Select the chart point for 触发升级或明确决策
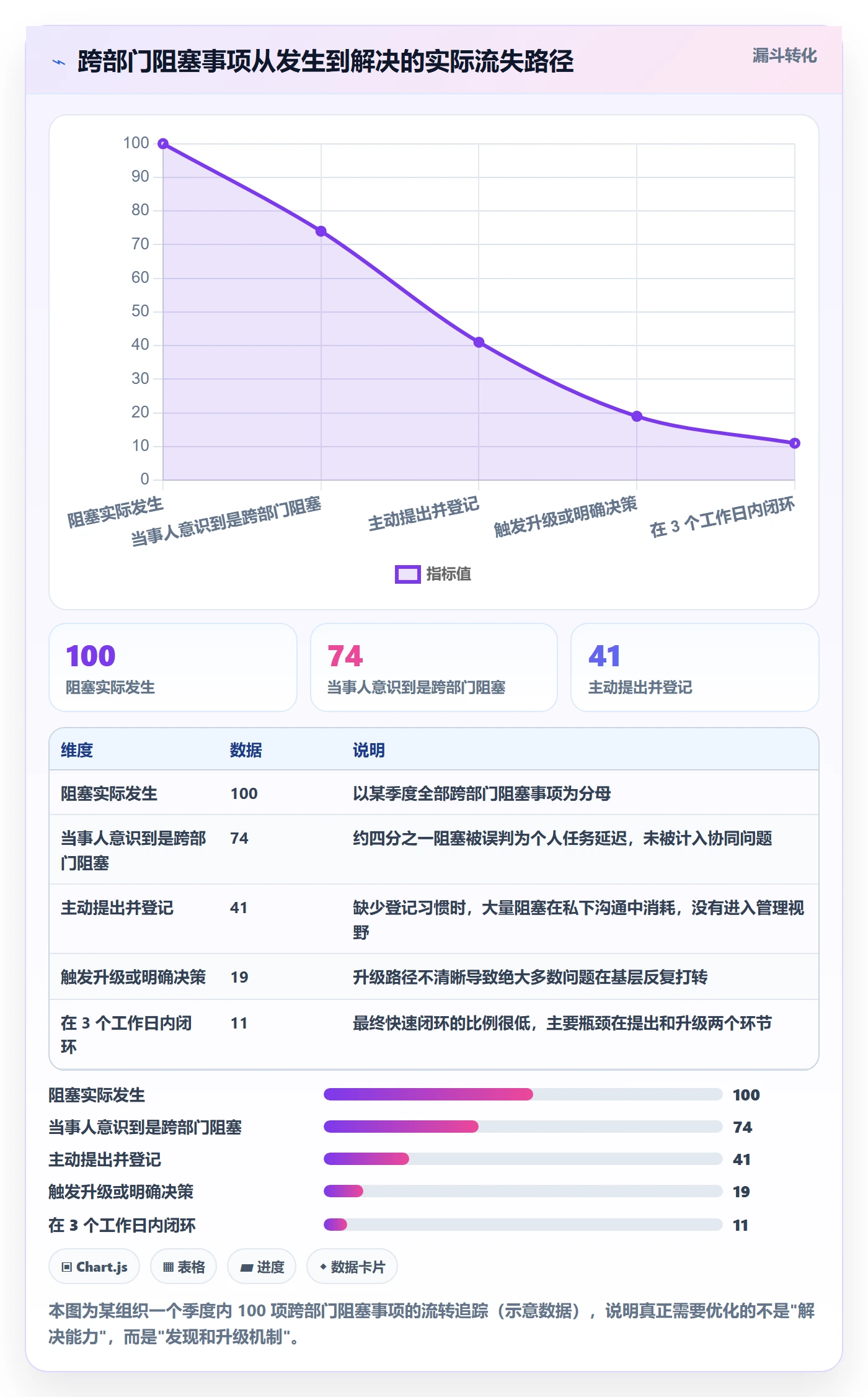 tap(637, 416)
